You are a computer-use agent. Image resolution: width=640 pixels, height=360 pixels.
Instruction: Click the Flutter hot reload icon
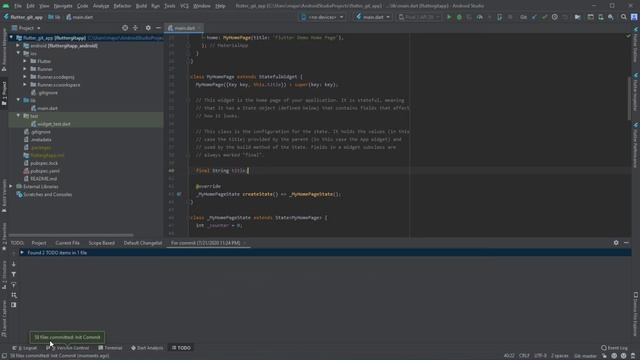pos(489,17)
